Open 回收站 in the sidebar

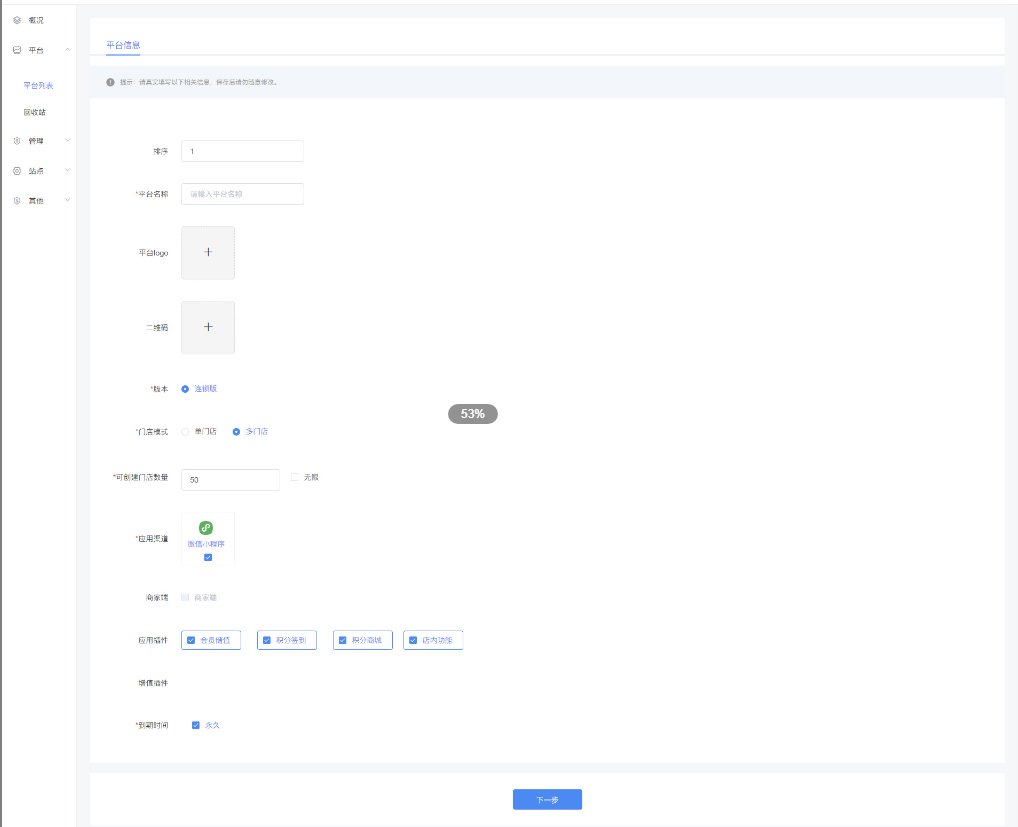tap(35, 112)
